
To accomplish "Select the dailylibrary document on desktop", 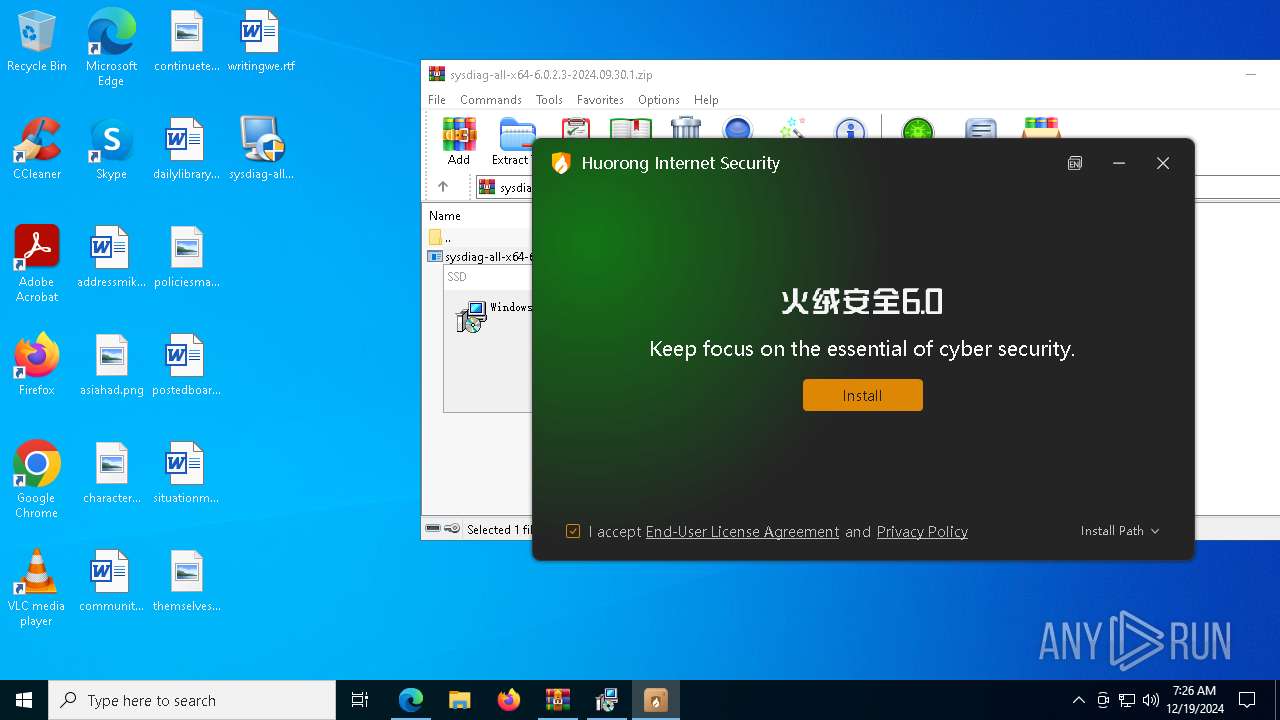I will pyautogui.click(x=186, y=148).
